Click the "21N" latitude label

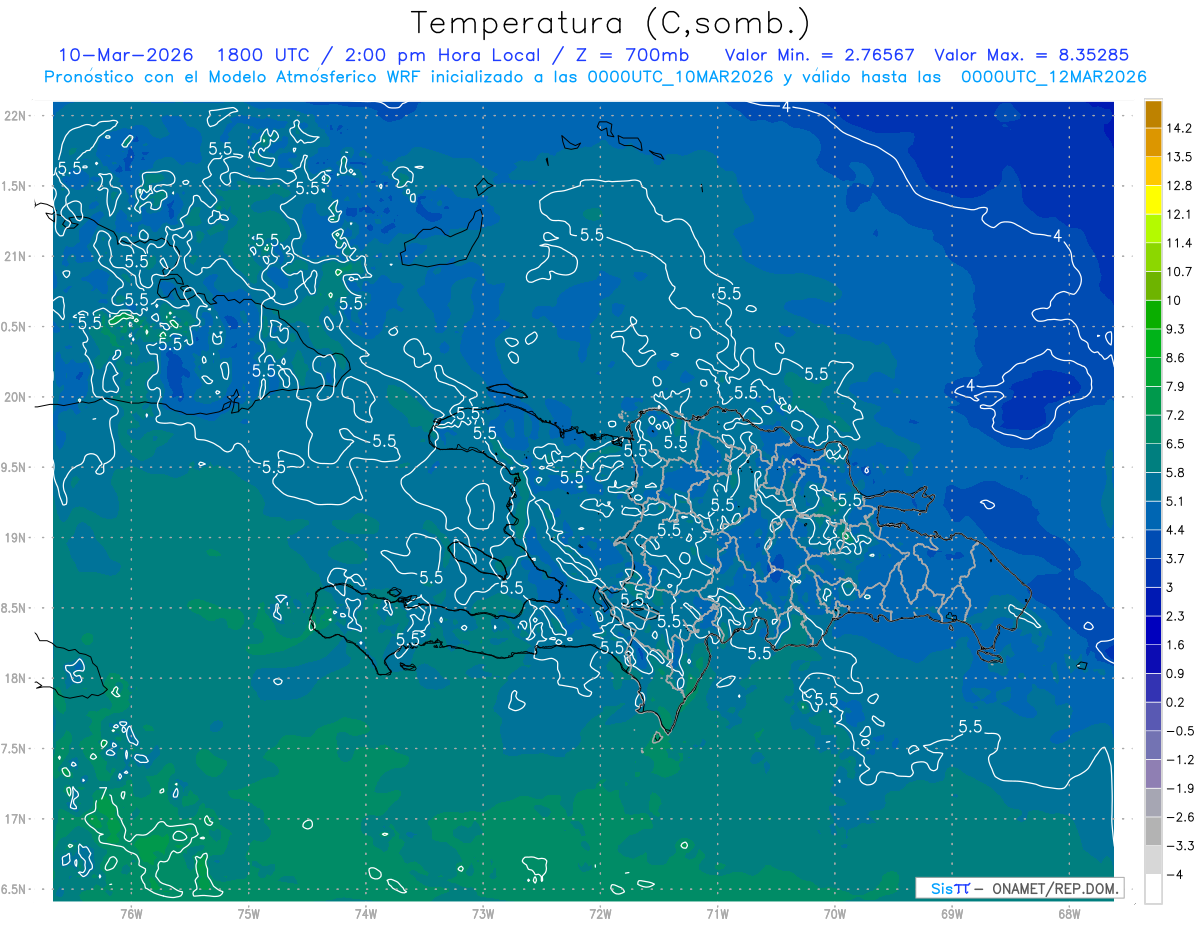tap(16, 256)
